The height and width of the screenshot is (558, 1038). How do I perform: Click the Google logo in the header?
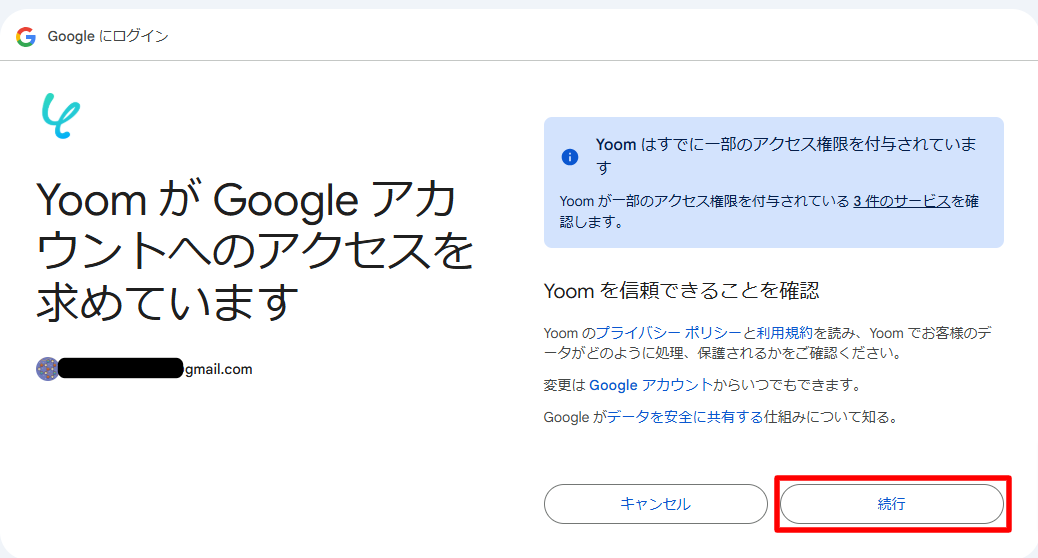click(x=25, y=36)
